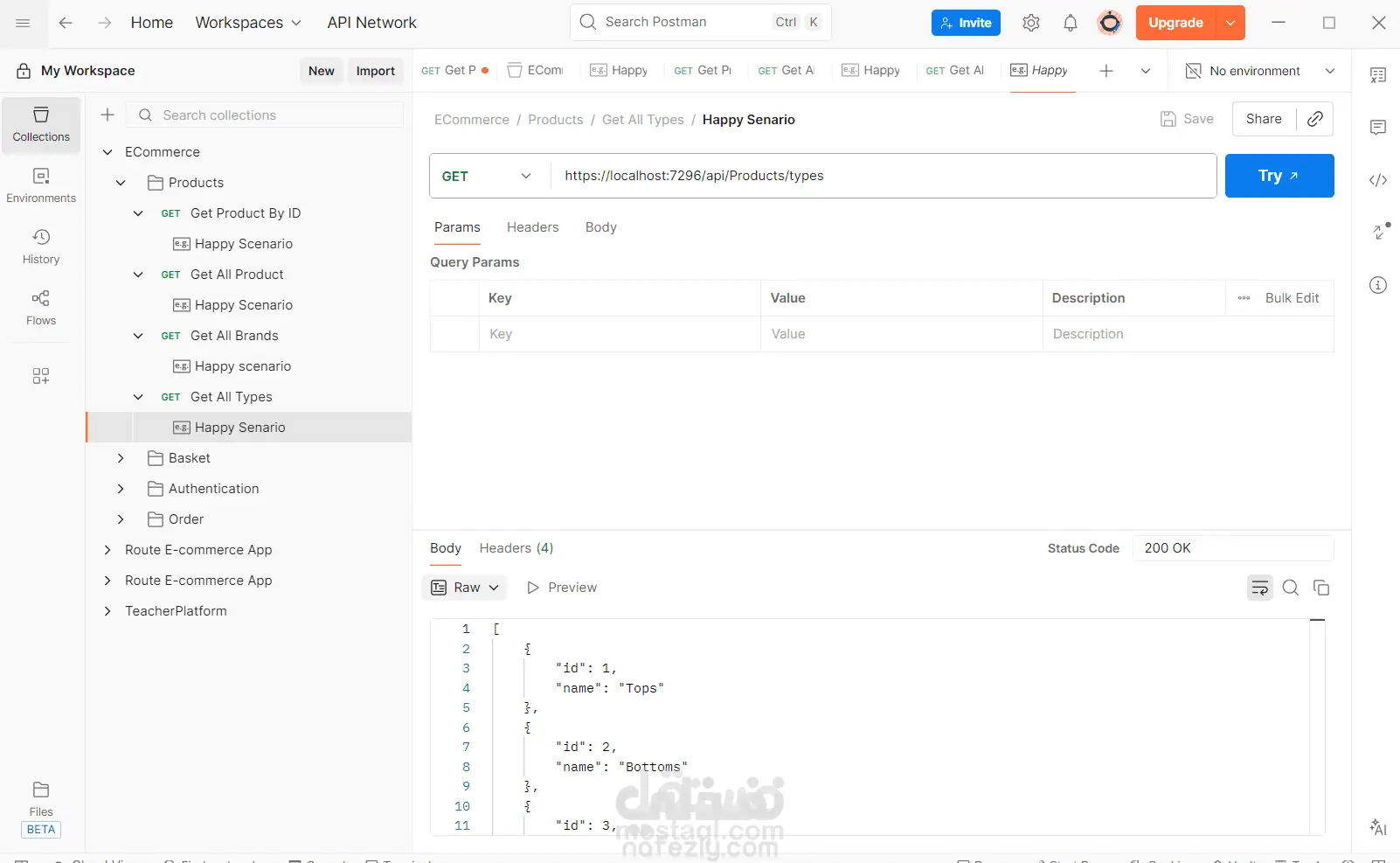Open the code snippet icon
The height and width of the screenshot is (863, 1400).
click(1378, 180)
